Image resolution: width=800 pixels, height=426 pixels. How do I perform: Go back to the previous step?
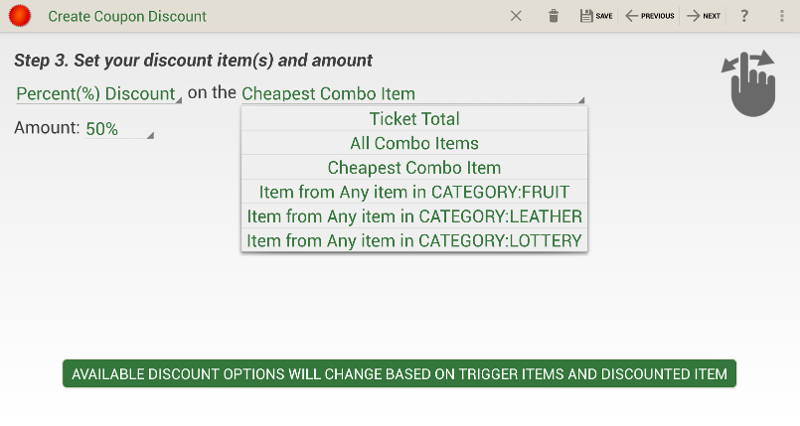click(650, 16)
